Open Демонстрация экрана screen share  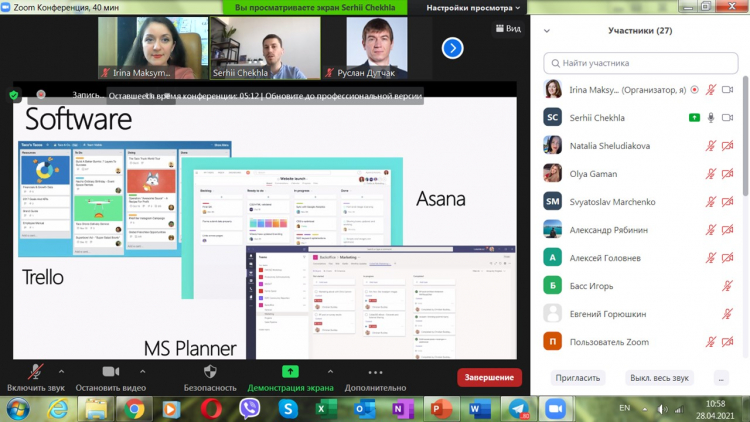(290, 370)
